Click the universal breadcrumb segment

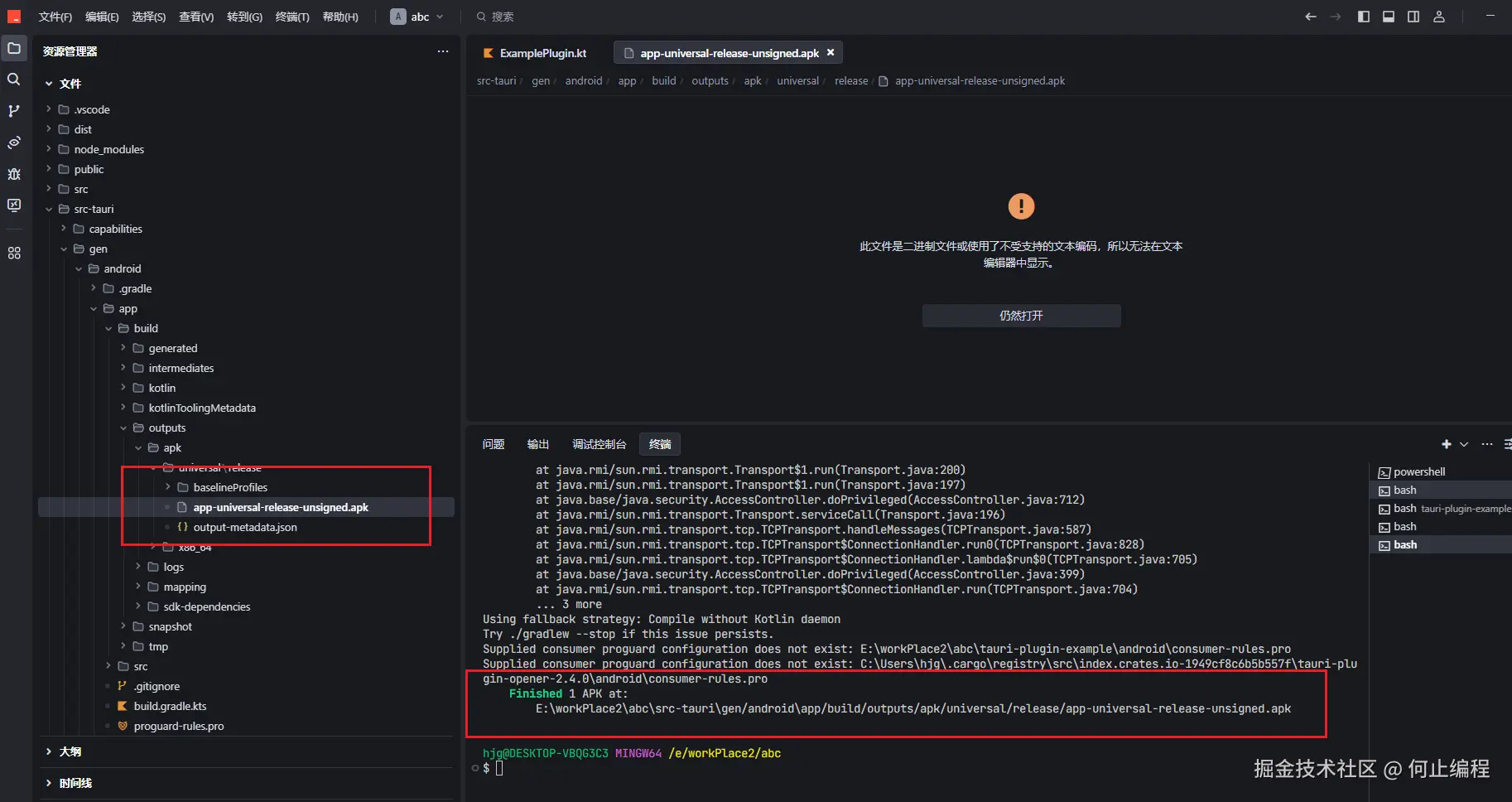[x=797, y=81]
